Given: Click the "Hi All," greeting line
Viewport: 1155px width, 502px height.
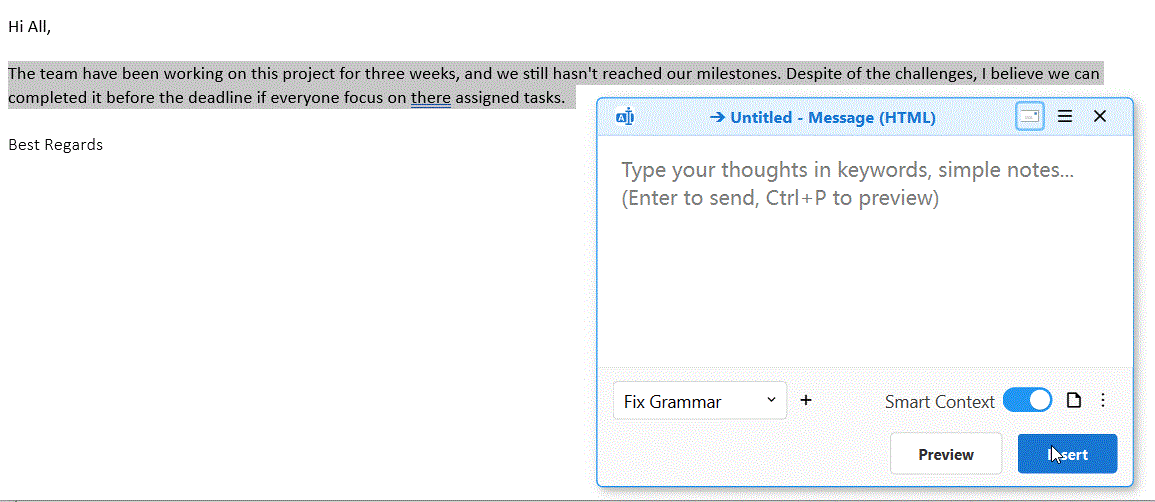Looking at the screenshot, I should tap(29, 27).
